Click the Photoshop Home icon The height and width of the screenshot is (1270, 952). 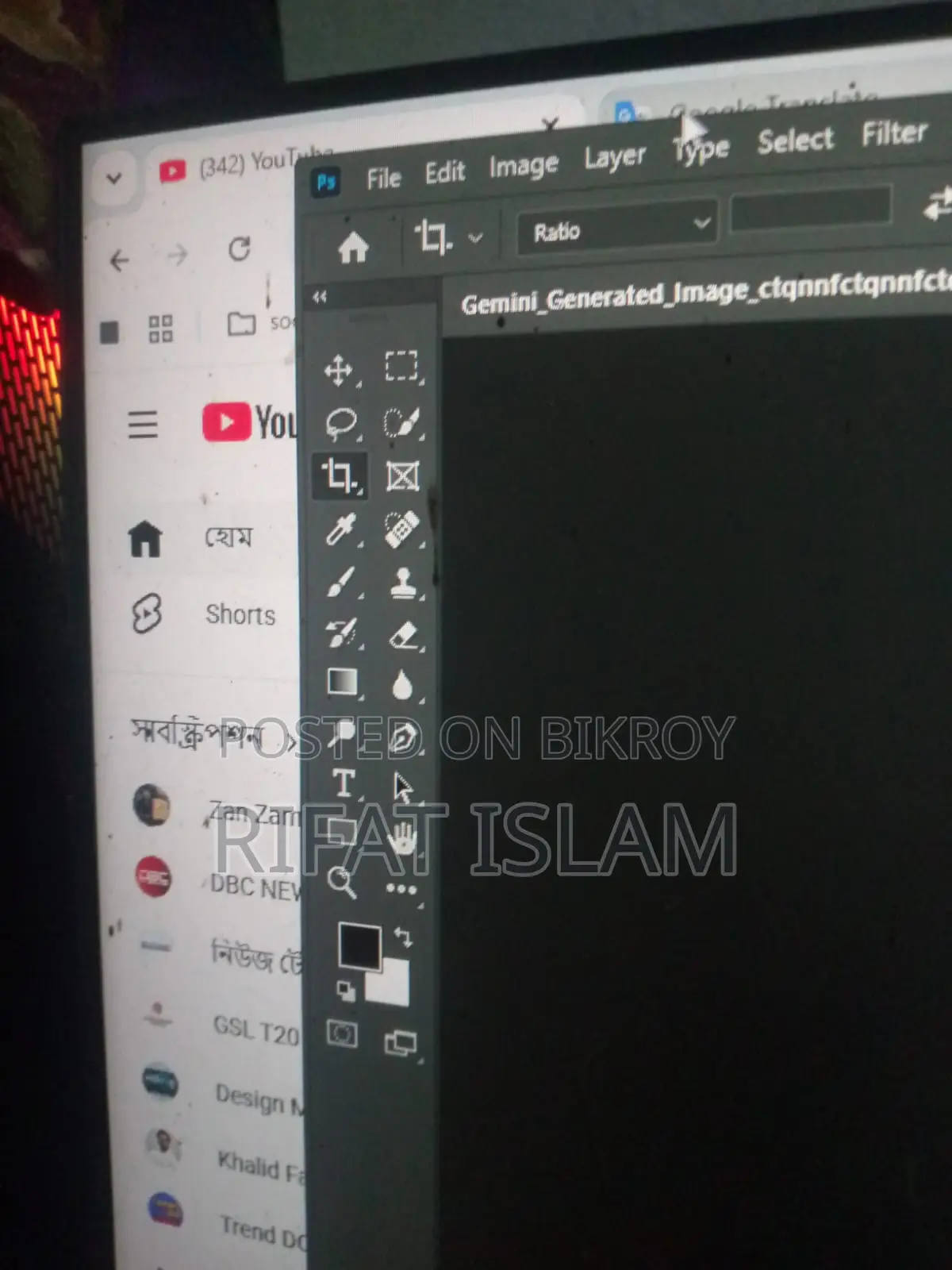click(353, 247)
